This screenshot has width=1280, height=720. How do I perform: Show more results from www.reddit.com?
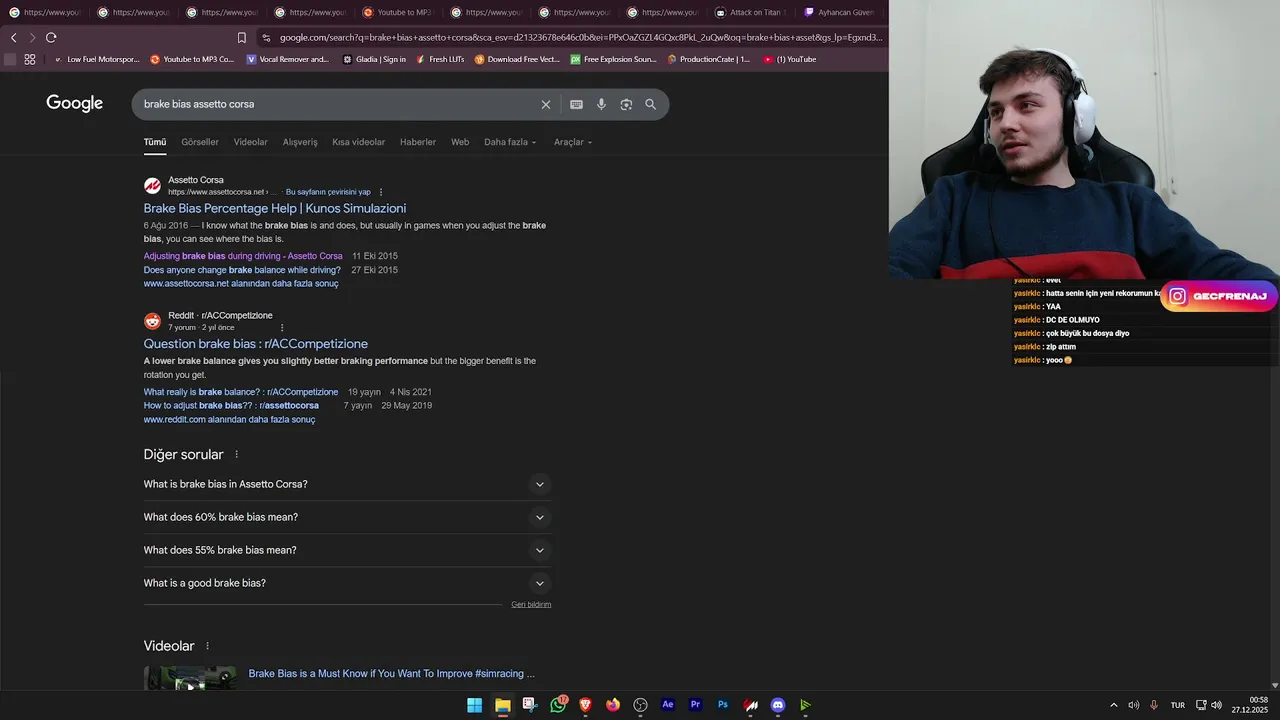click(229, 420)
